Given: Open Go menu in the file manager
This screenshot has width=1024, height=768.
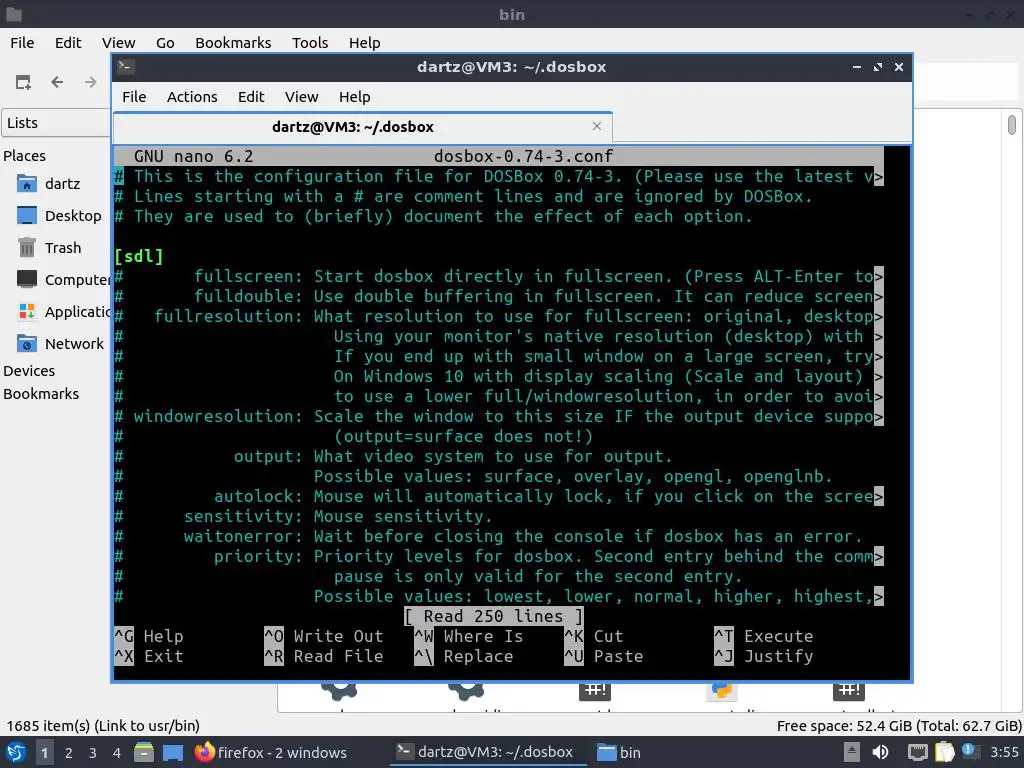Looking at the screenshot, I should (x=165, y=42).
